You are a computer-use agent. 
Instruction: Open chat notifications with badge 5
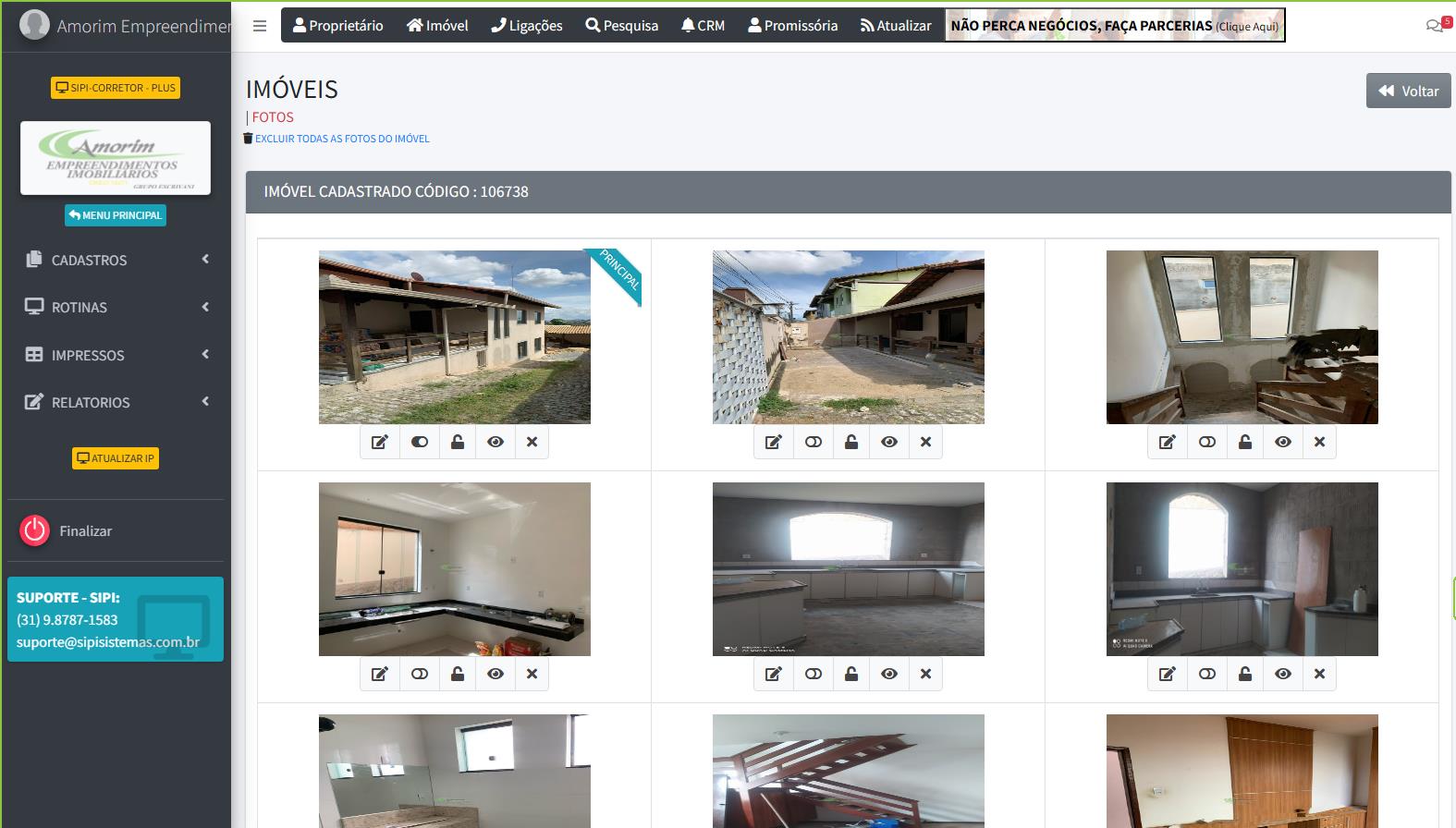(x=1438, y=25)
